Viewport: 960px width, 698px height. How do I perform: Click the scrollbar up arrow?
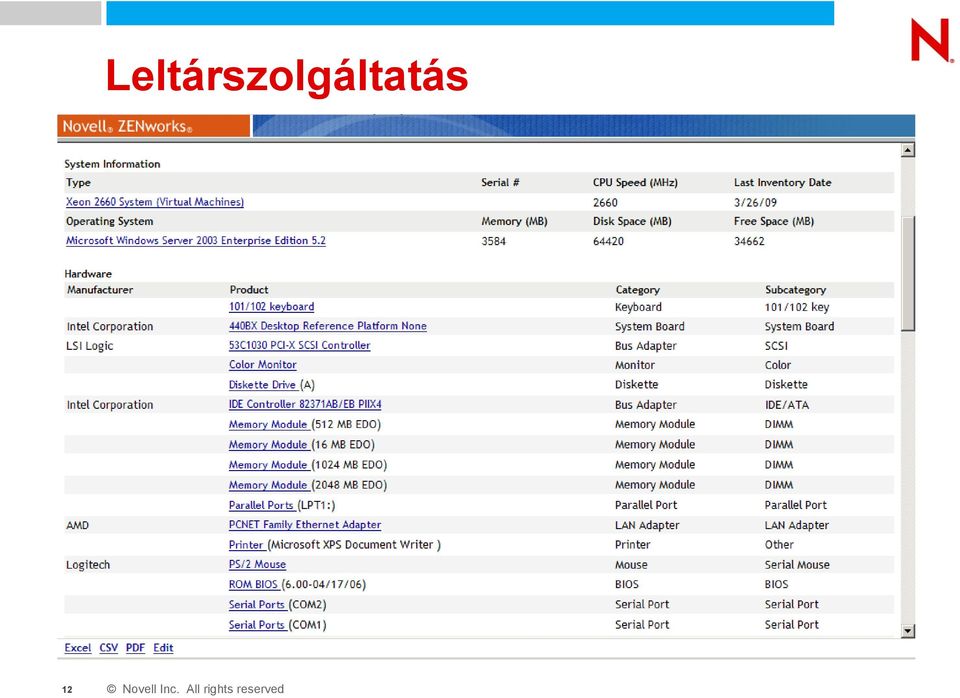pyautogui.click(x=909, y=150)
